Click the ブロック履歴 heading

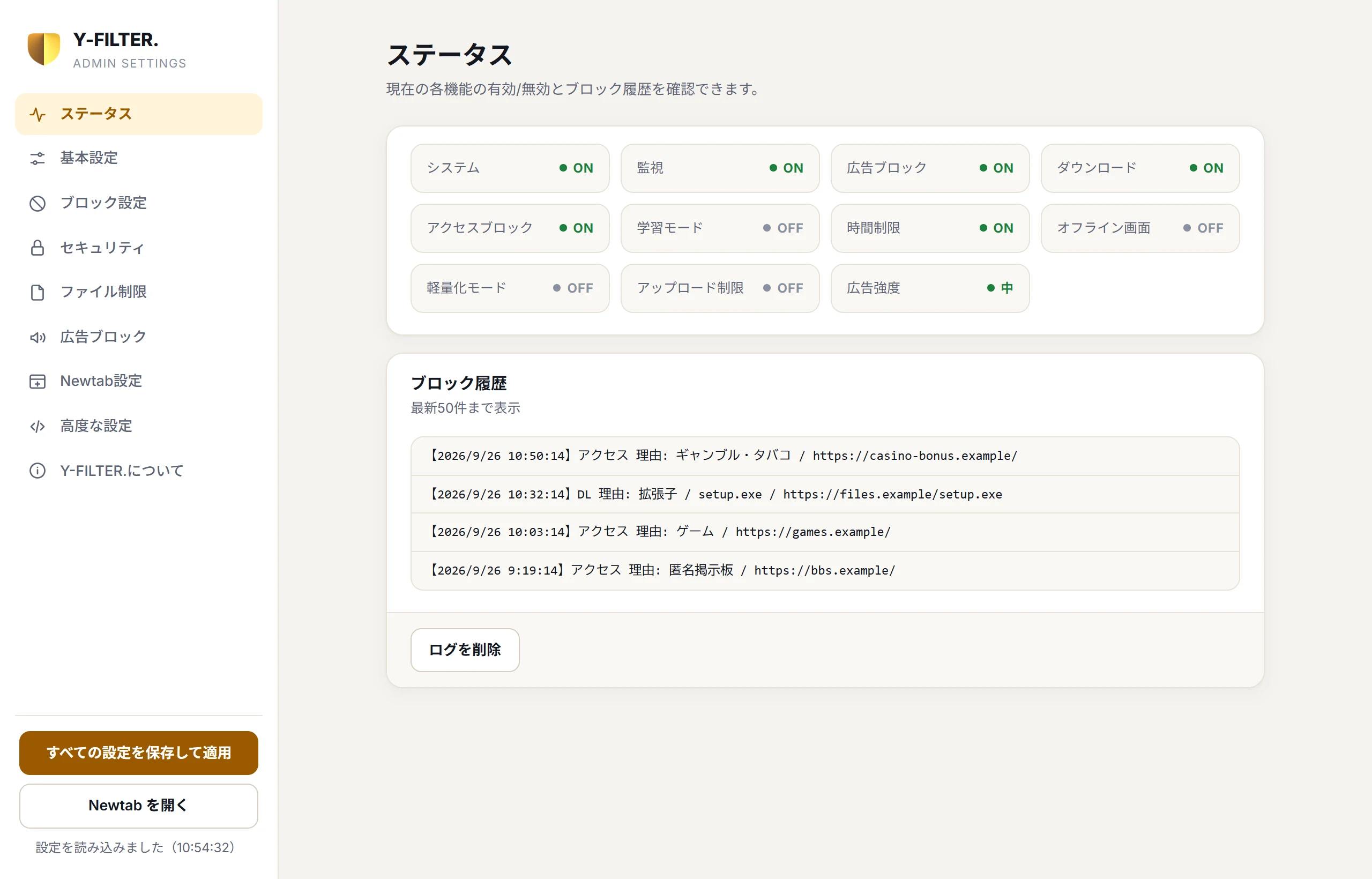(x=459, y=383)
